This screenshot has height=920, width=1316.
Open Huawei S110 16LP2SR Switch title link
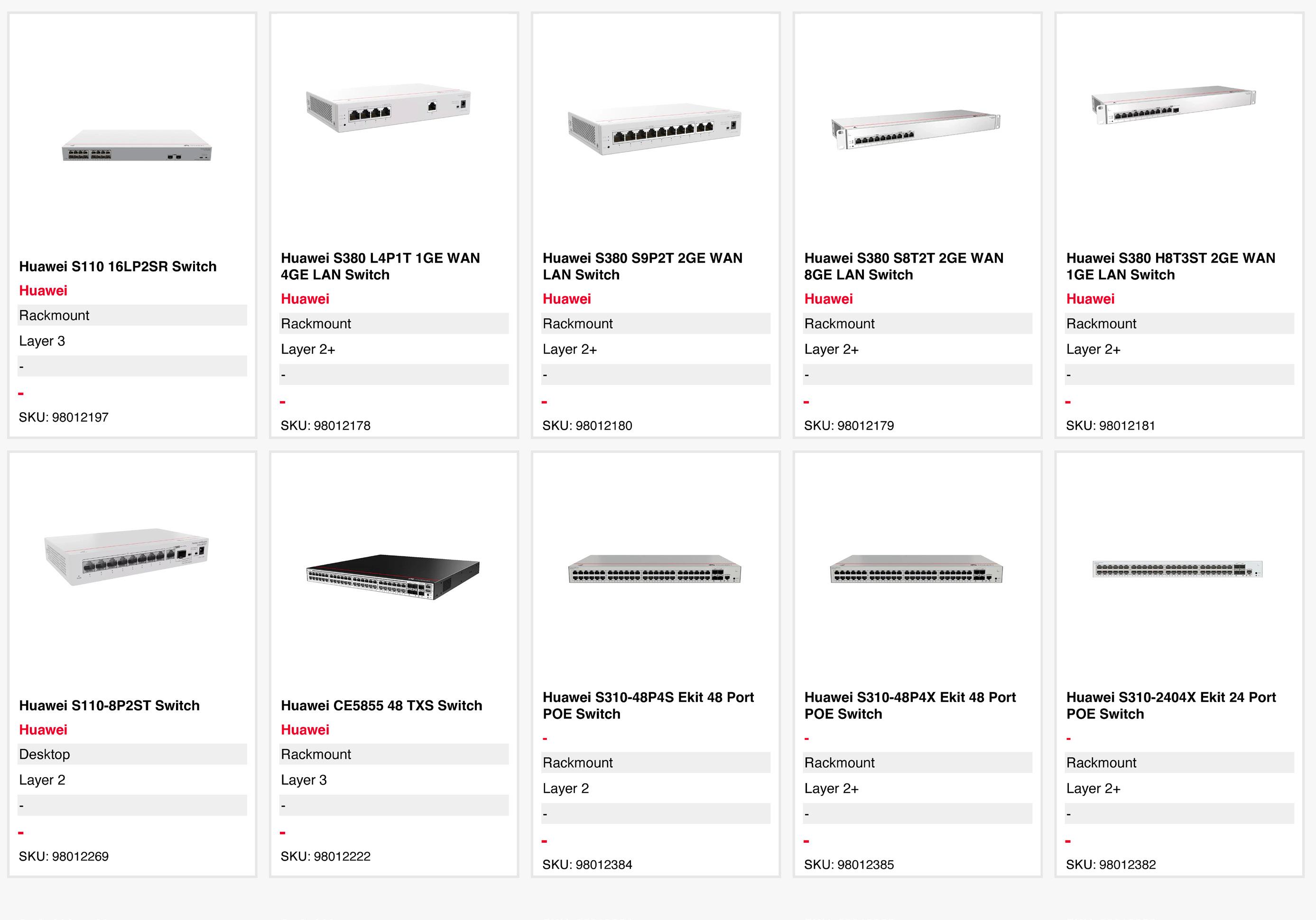click(x=118, y=267)
